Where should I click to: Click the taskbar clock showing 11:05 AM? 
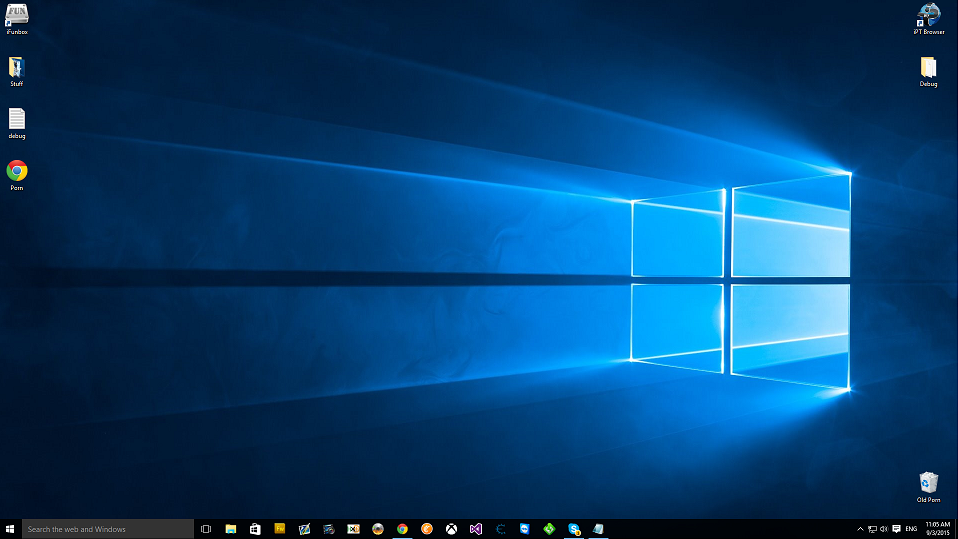point(937,529)
